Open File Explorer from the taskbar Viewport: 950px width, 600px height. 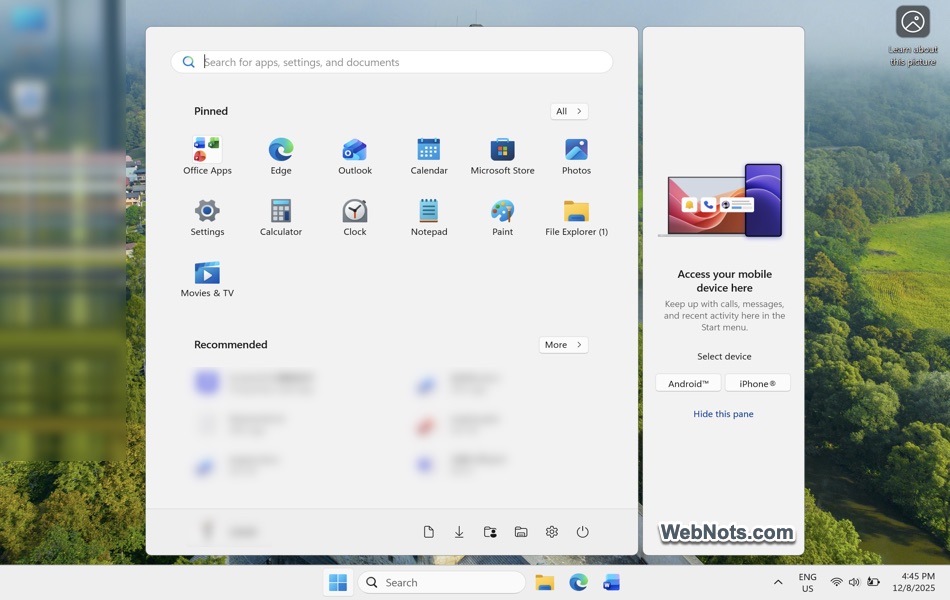pos(545,582)
